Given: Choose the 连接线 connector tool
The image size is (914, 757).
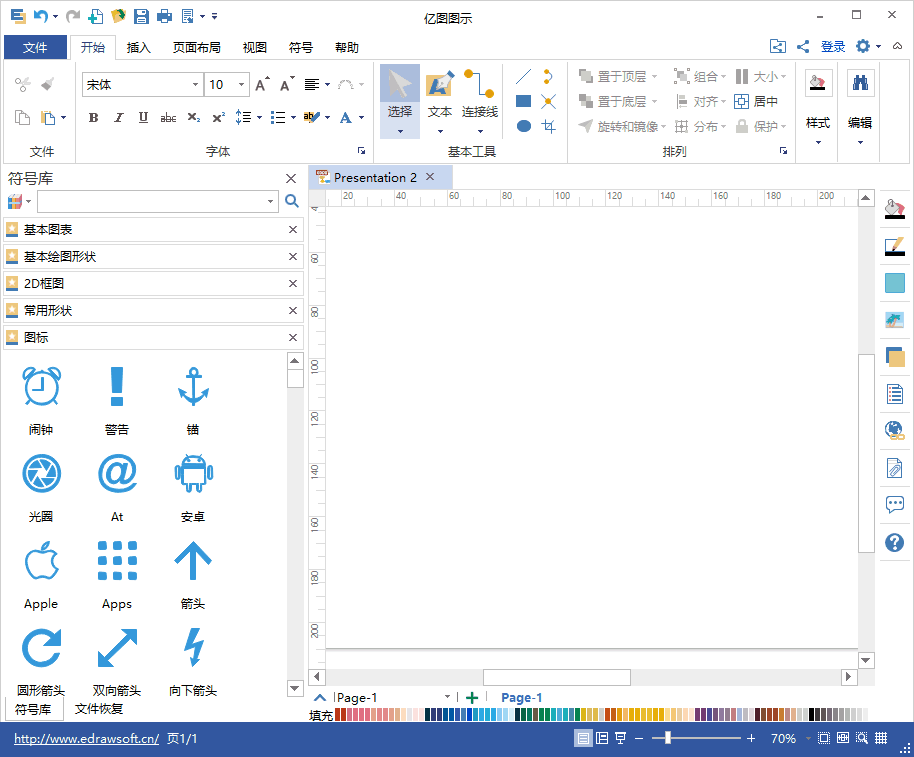Looking at the screenshot, I should click(x=480, y=101).
